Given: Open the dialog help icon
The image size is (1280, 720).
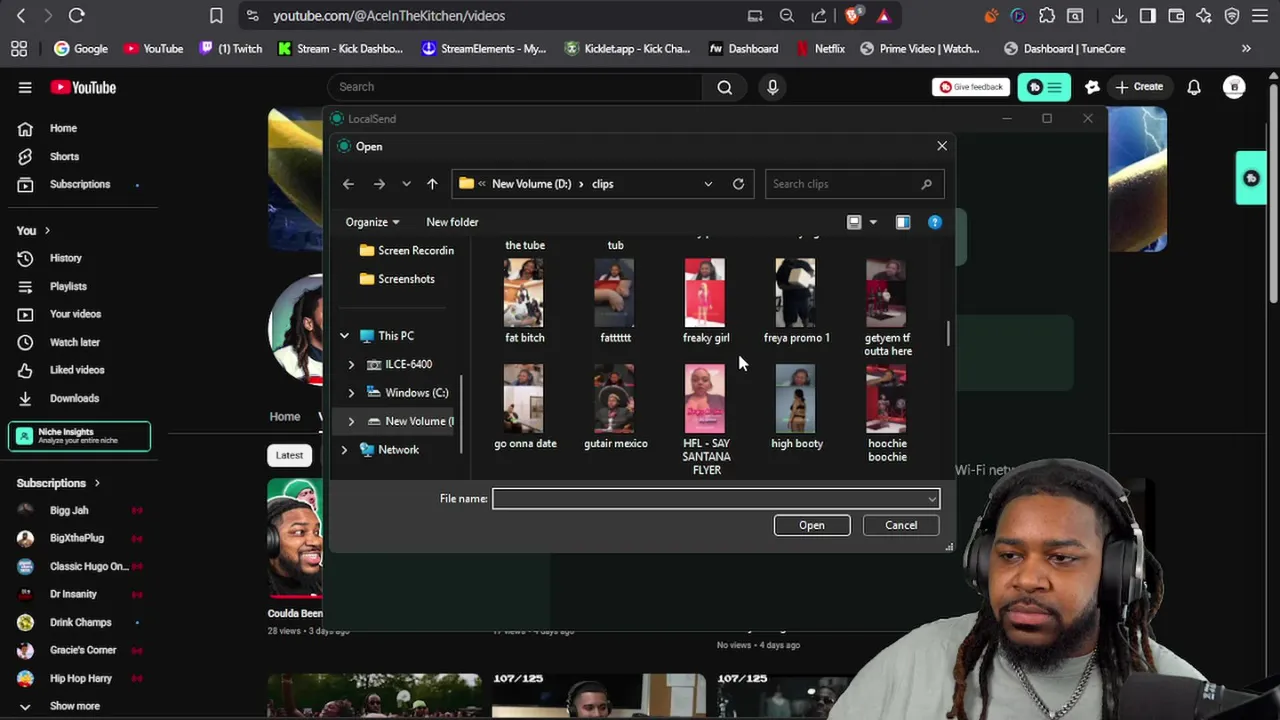Looking at the screenshot, I should 935,222.
